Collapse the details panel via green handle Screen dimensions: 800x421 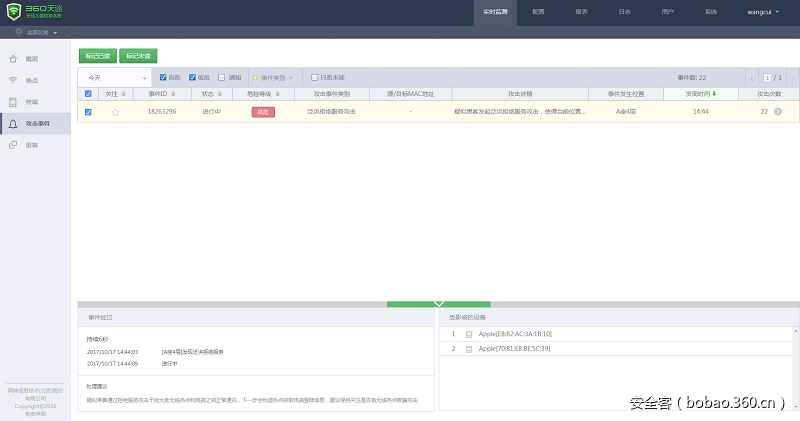click(438, 303)
